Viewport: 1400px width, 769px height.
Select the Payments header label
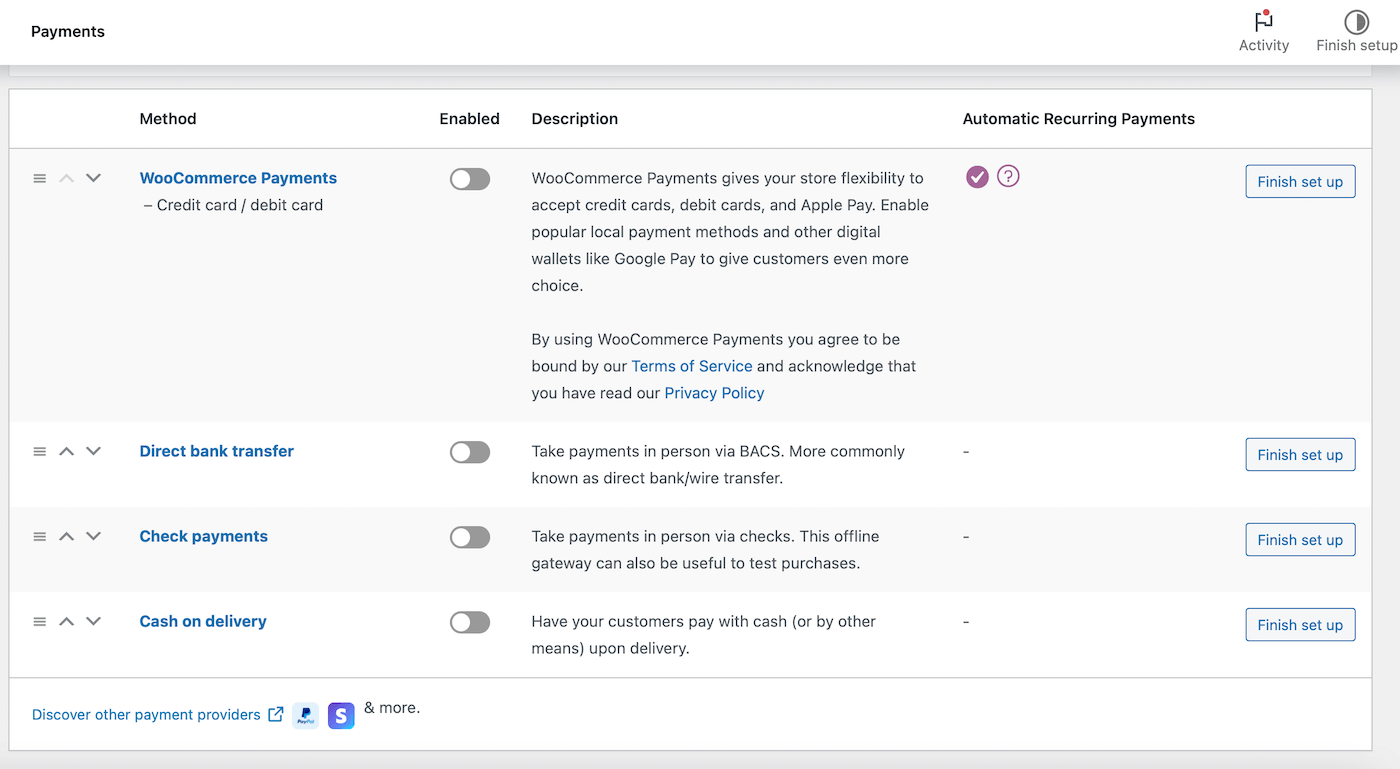tap(67, 31)
